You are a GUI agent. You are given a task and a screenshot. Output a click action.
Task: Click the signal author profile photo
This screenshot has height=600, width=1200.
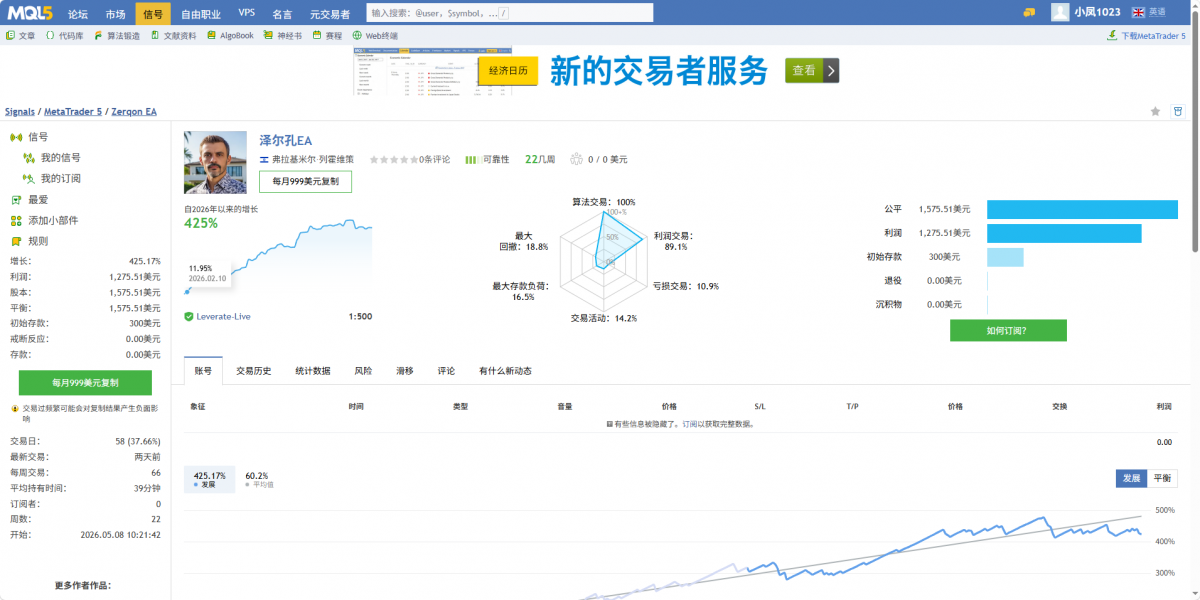pyautogui.click(x=215, y=162)
